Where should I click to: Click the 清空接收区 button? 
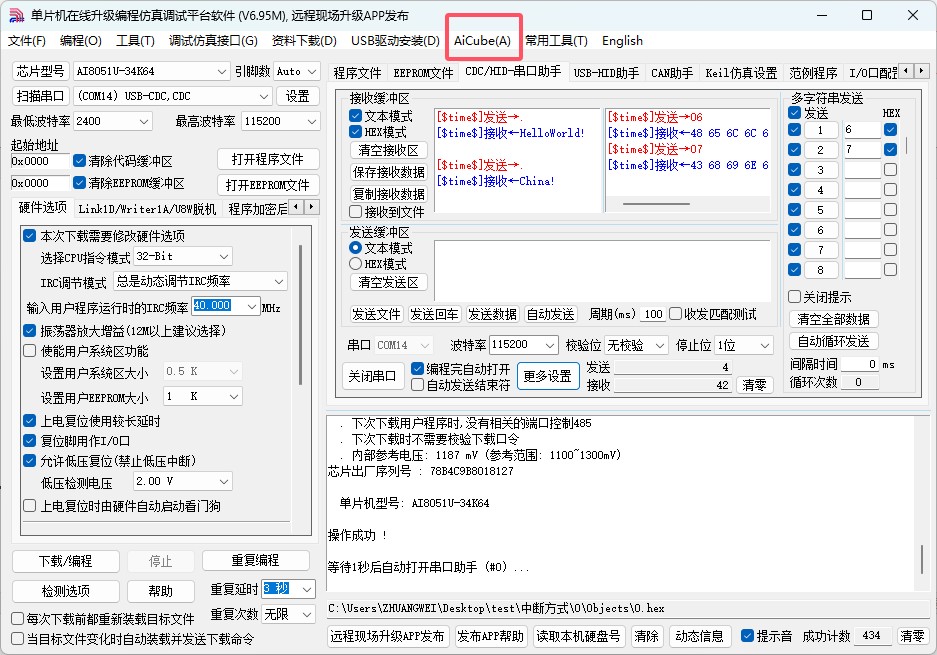(x=388, y=150)
